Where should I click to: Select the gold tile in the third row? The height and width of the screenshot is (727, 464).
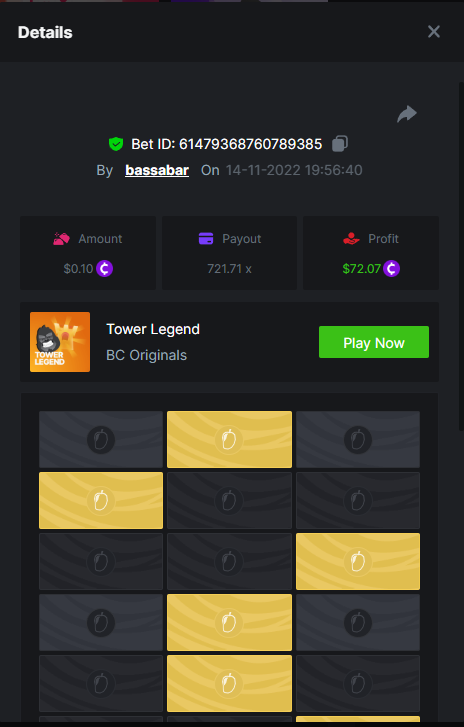(x=358, y=561)
